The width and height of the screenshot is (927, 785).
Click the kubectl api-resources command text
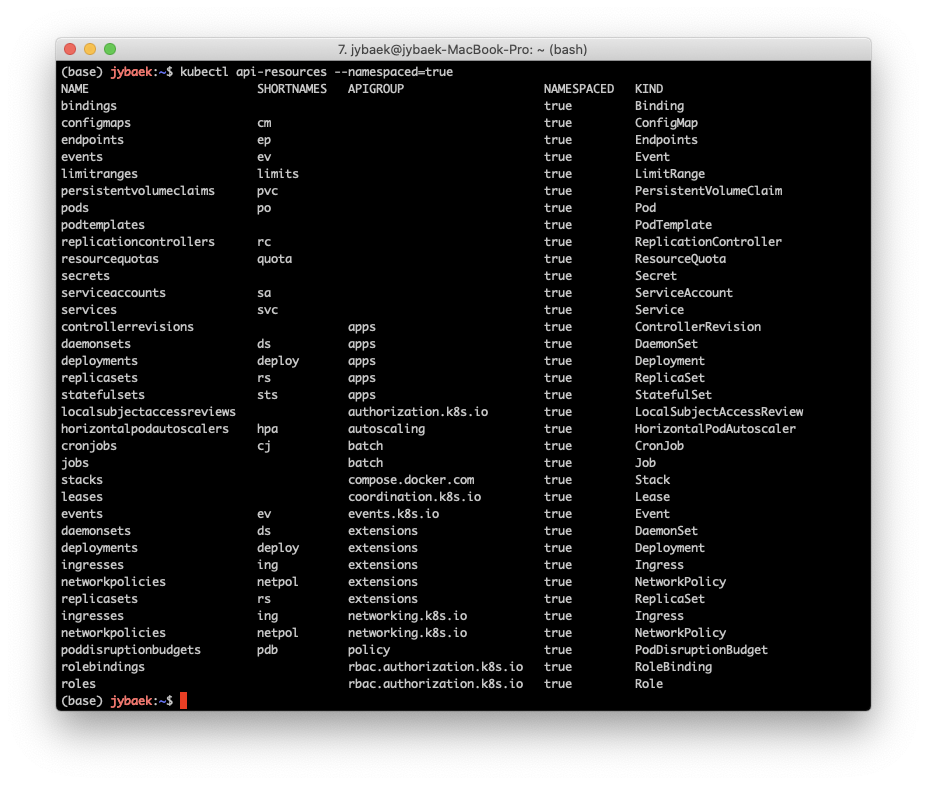coord(316,72)
